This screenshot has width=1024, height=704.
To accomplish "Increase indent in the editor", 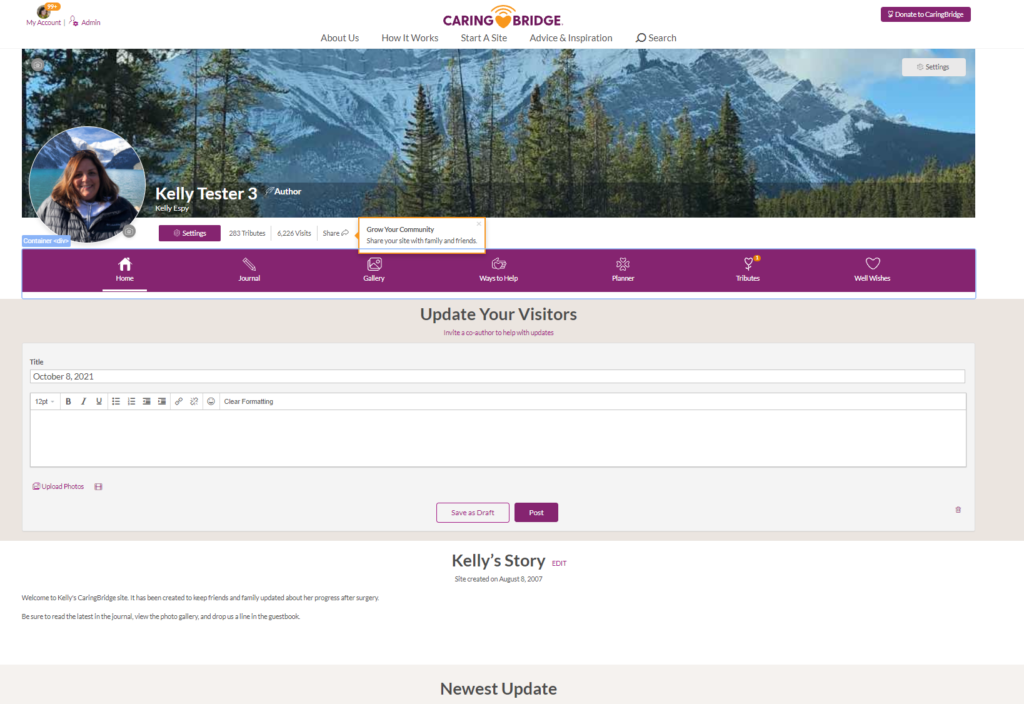I will [x=162, y=402].
